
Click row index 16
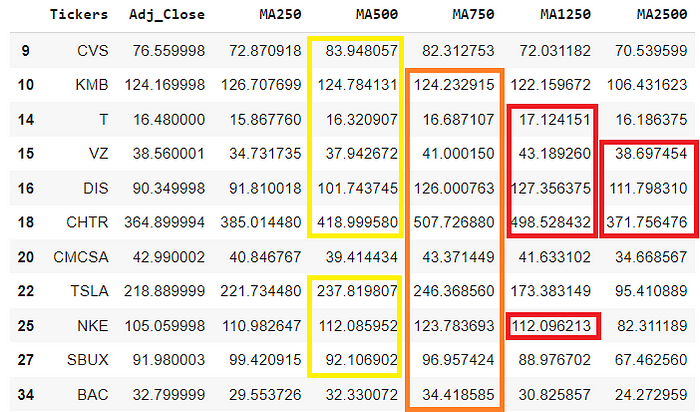[25, 188]
